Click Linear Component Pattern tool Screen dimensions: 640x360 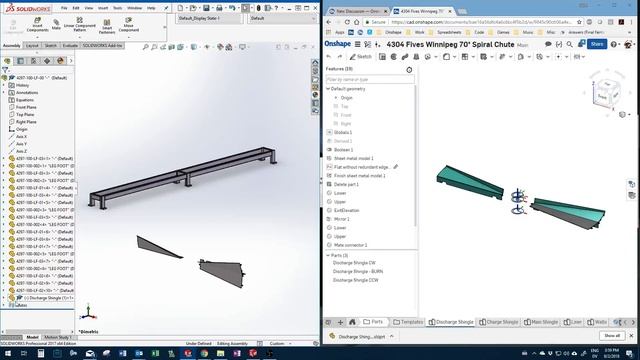[80, 24]
